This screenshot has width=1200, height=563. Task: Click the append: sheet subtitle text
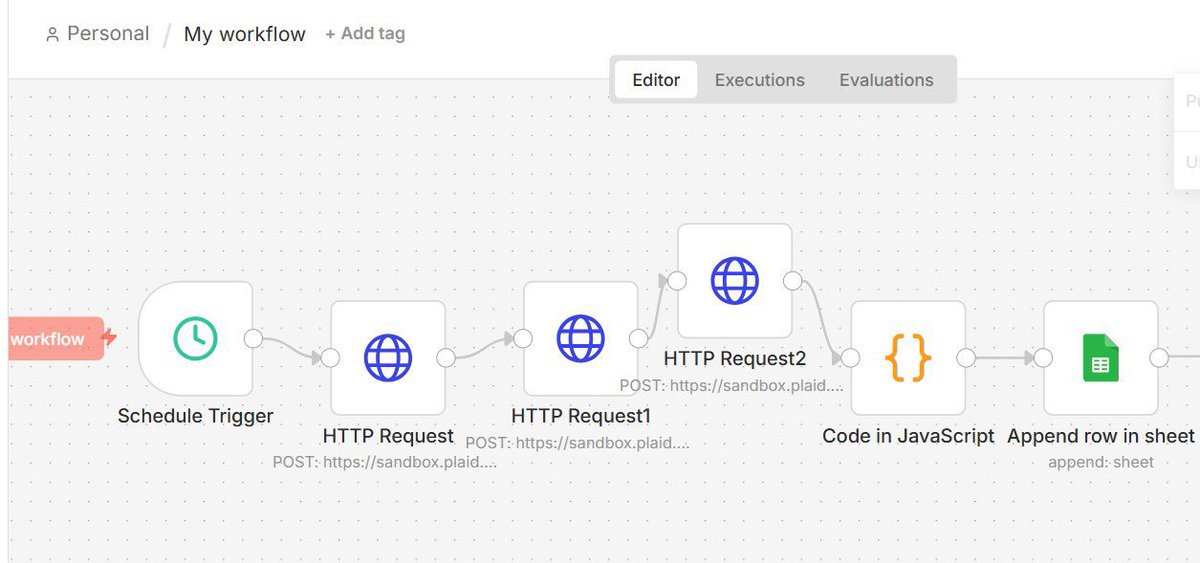pos(1101,462)
